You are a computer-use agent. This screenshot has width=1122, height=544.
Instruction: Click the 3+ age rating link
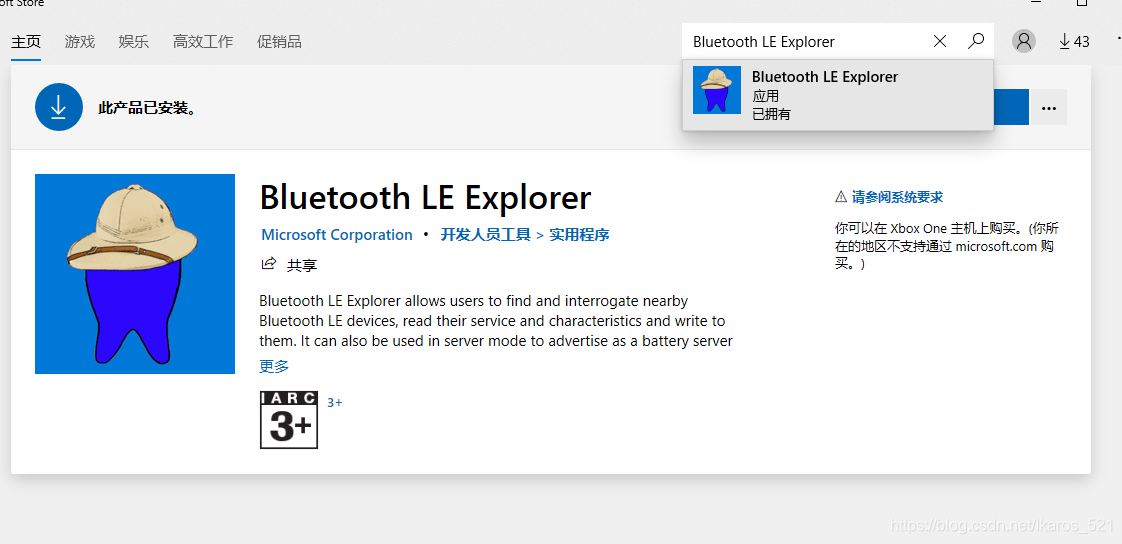click(x=335, y=402)
